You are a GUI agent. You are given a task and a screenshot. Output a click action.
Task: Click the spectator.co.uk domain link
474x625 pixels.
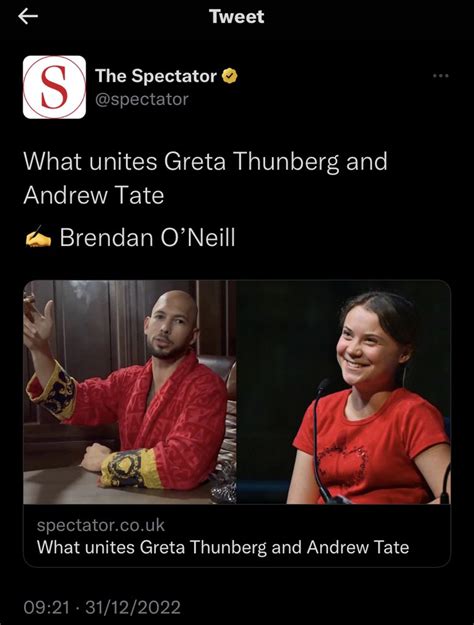pos(101,525)
